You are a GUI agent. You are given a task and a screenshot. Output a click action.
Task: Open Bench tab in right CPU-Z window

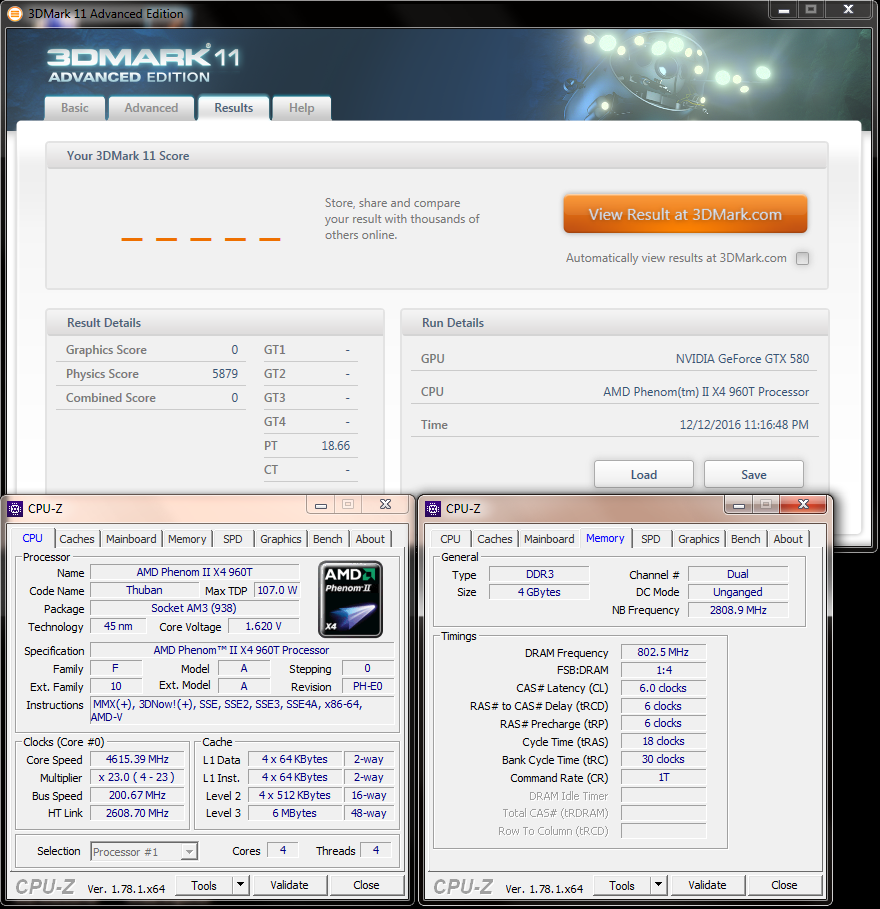[x=746, y=539]
